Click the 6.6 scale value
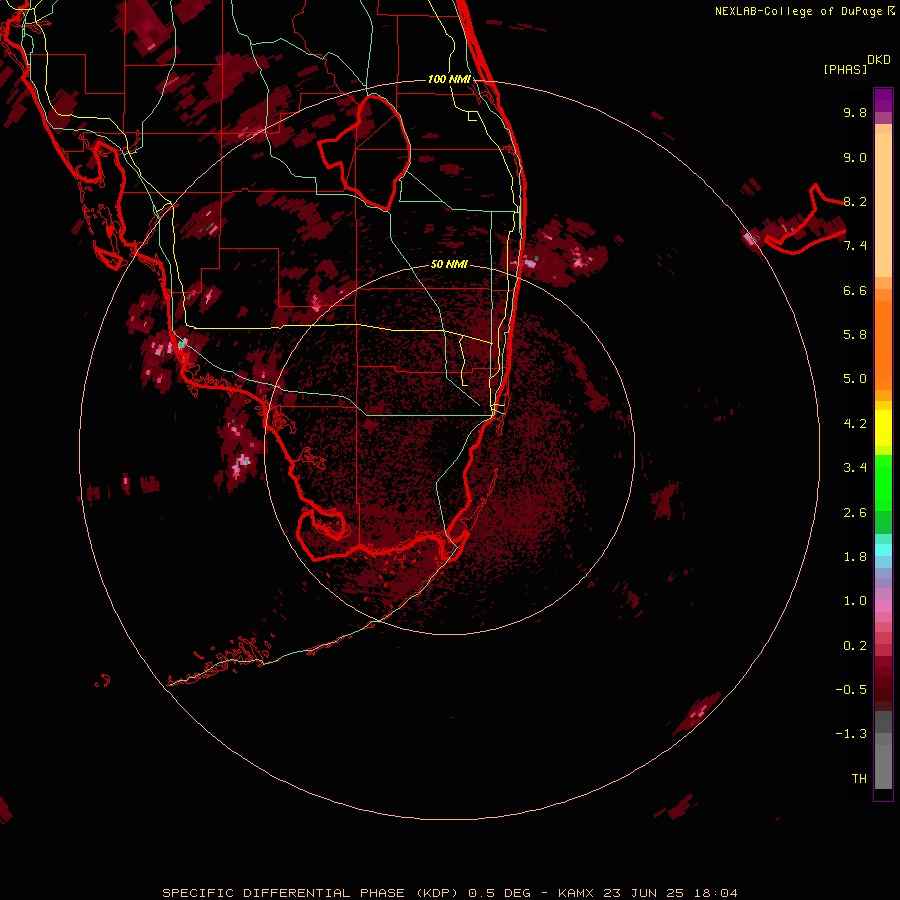 point(855,290)
